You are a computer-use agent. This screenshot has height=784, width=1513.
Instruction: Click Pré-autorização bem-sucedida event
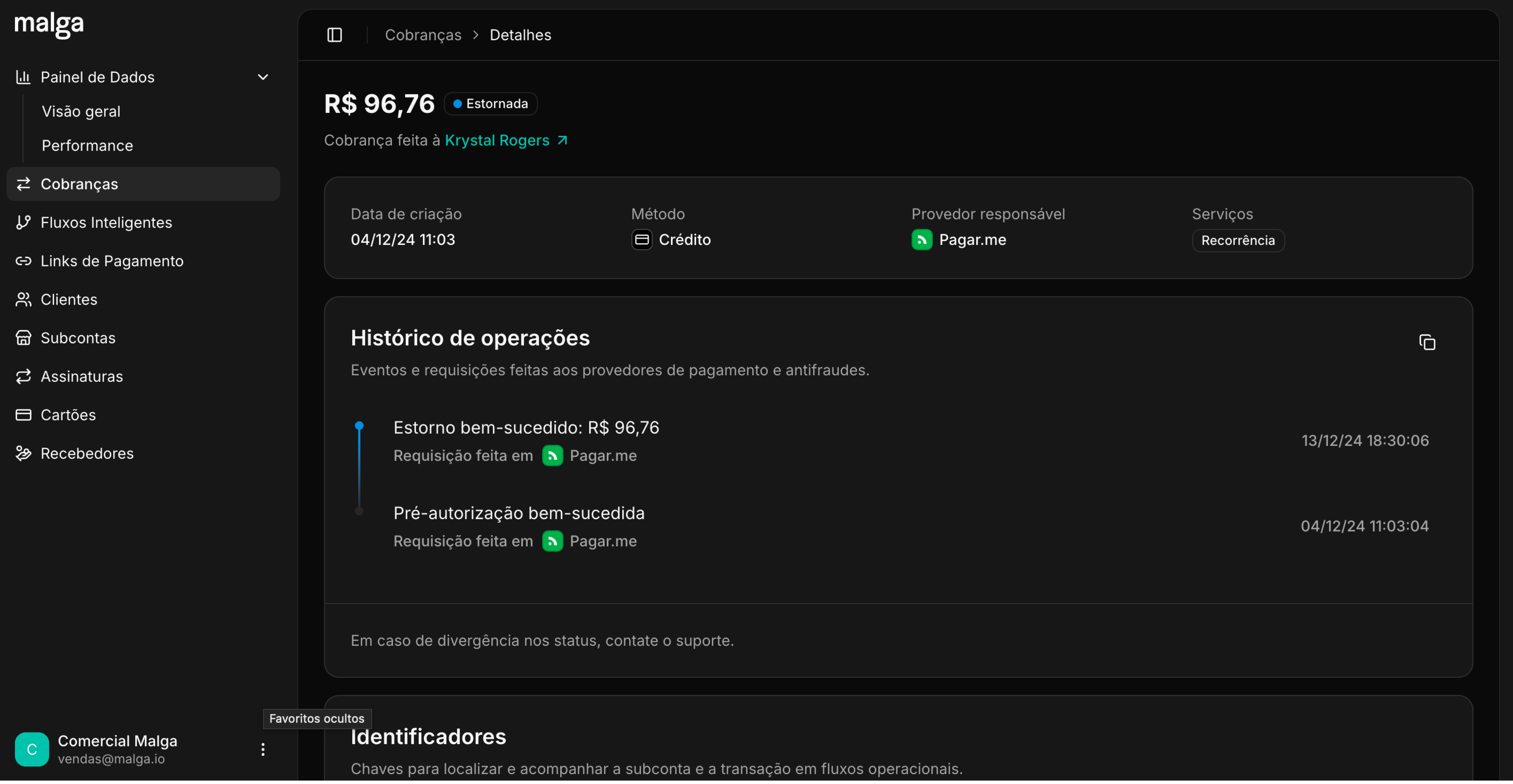(x=519, y=514)
